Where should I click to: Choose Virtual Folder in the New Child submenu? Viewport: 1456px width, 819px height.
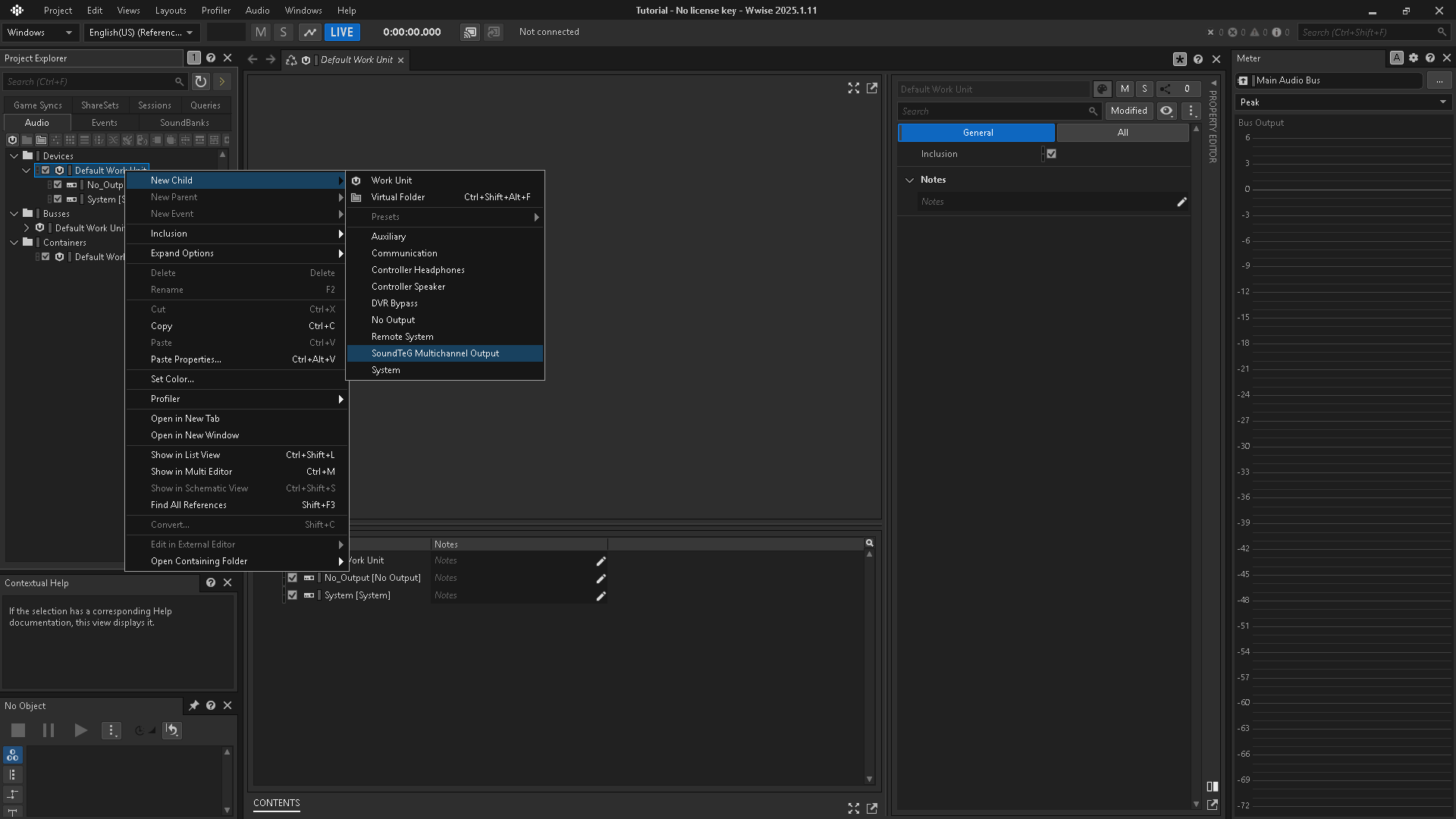pyautogui.click(x=445, y=197)
